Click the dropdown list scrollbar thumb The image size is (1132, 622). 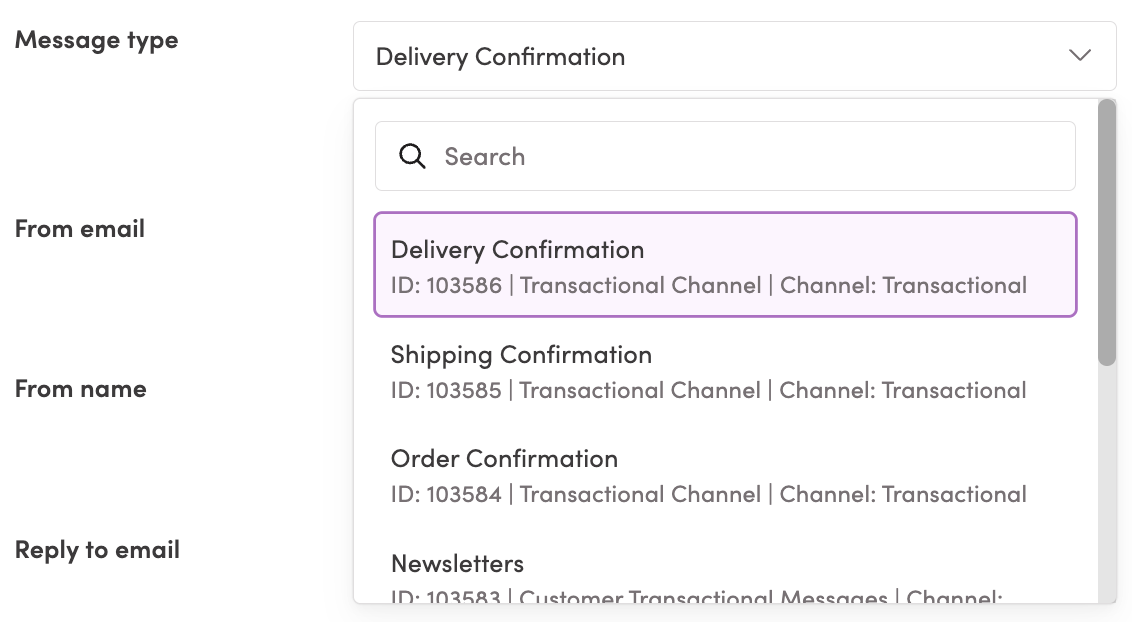[x=1106, y=232]
